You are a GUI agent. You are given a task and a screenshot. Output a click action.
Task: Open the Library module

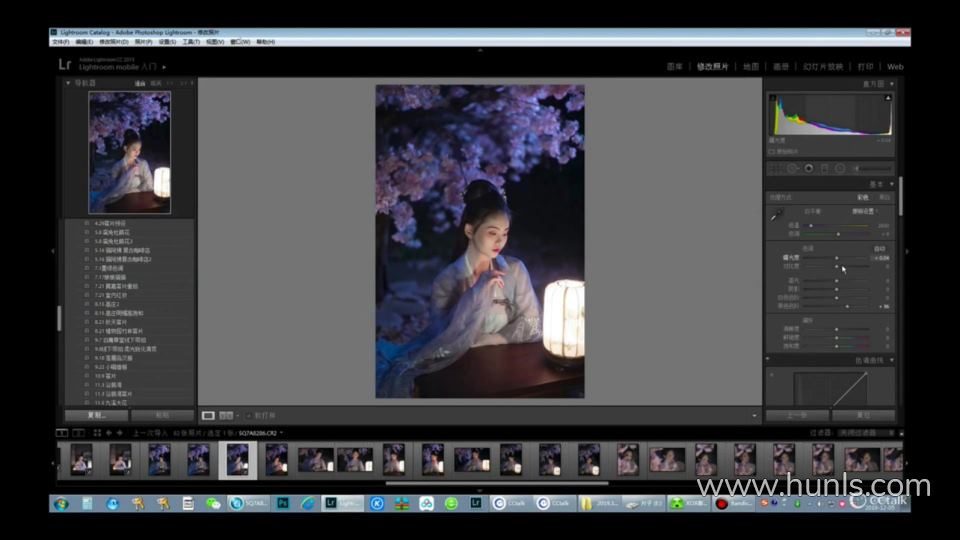pos(674,67)
